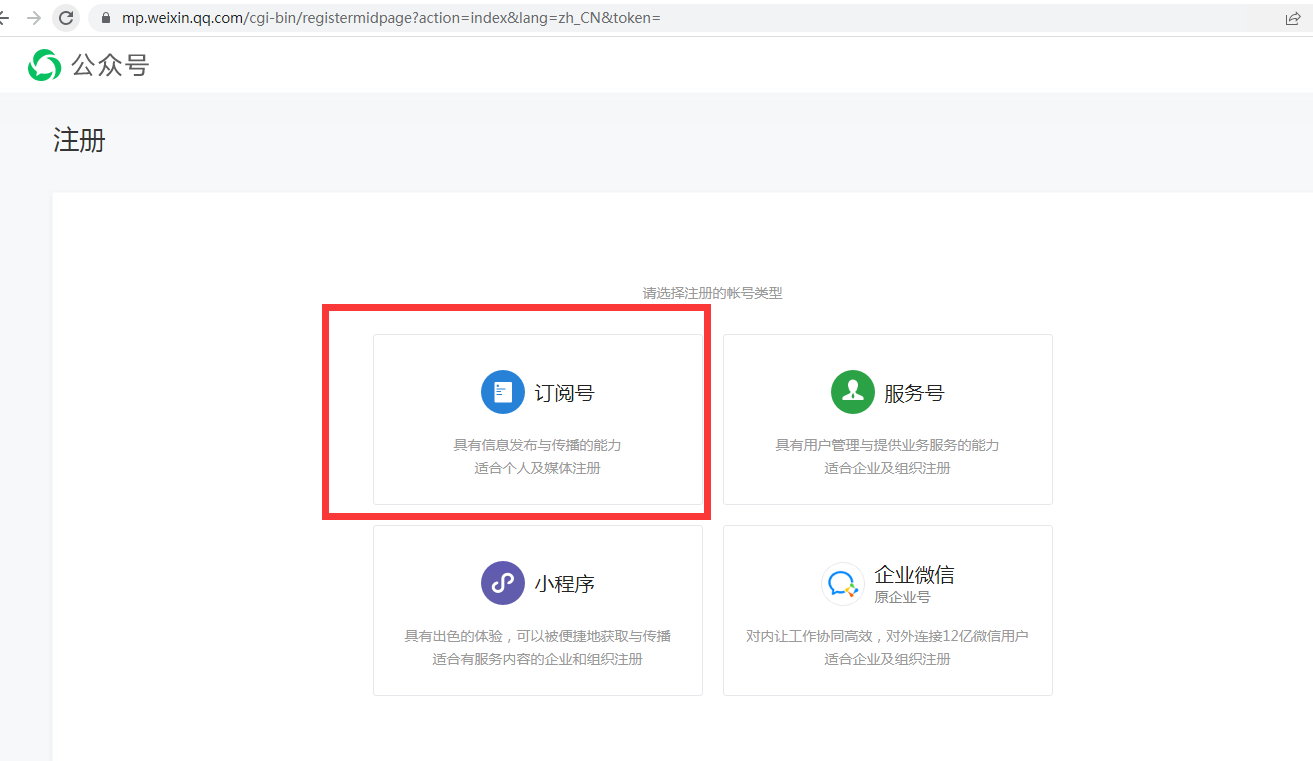Click 对内让工作协同高效 description in 企业微信 card
Image resolution: width=1313 pixels, height=761 pixels.
[x=808, y=636]
